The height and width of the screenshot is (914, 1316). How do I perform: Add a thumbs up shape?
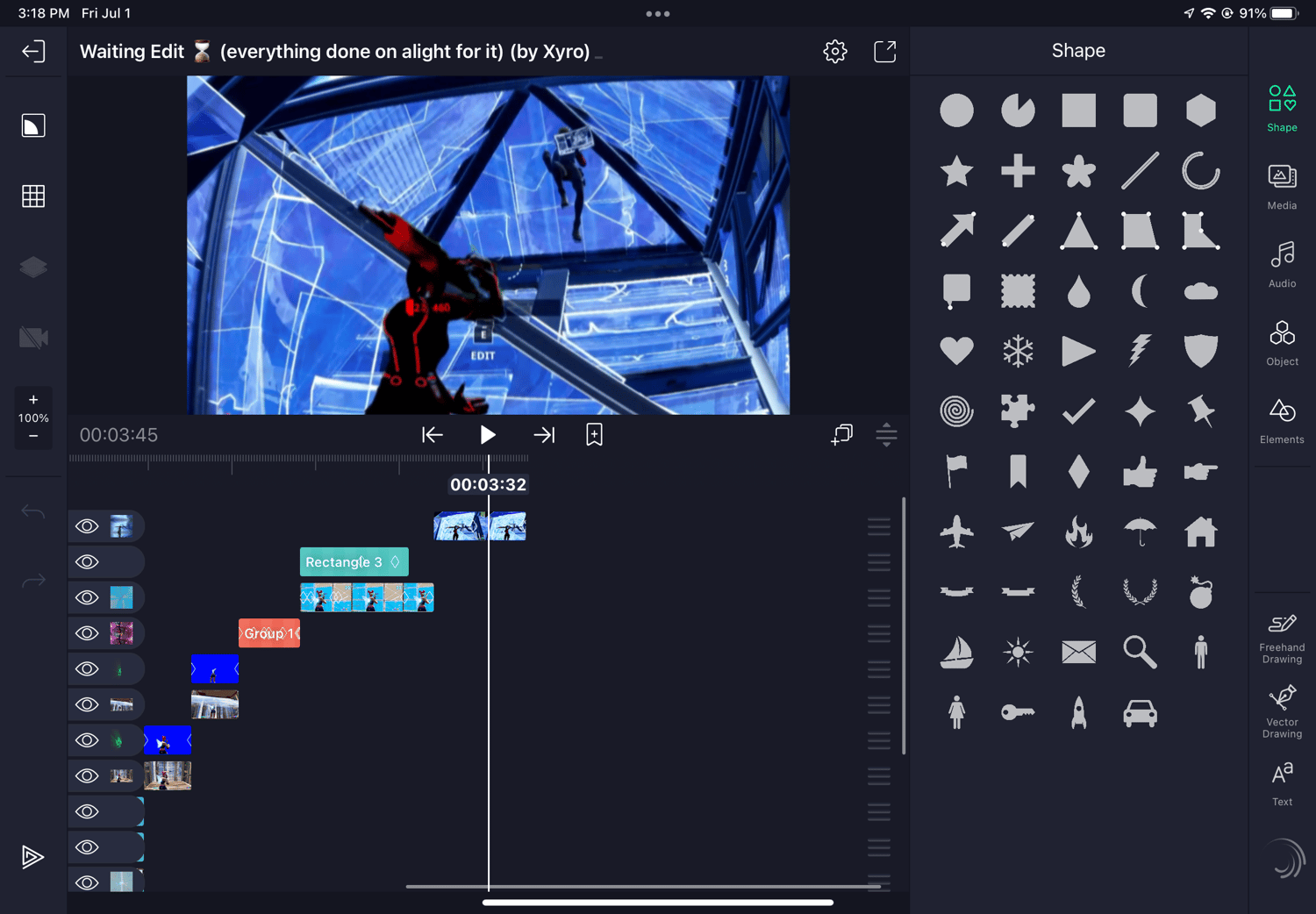tap(1140, 472)
